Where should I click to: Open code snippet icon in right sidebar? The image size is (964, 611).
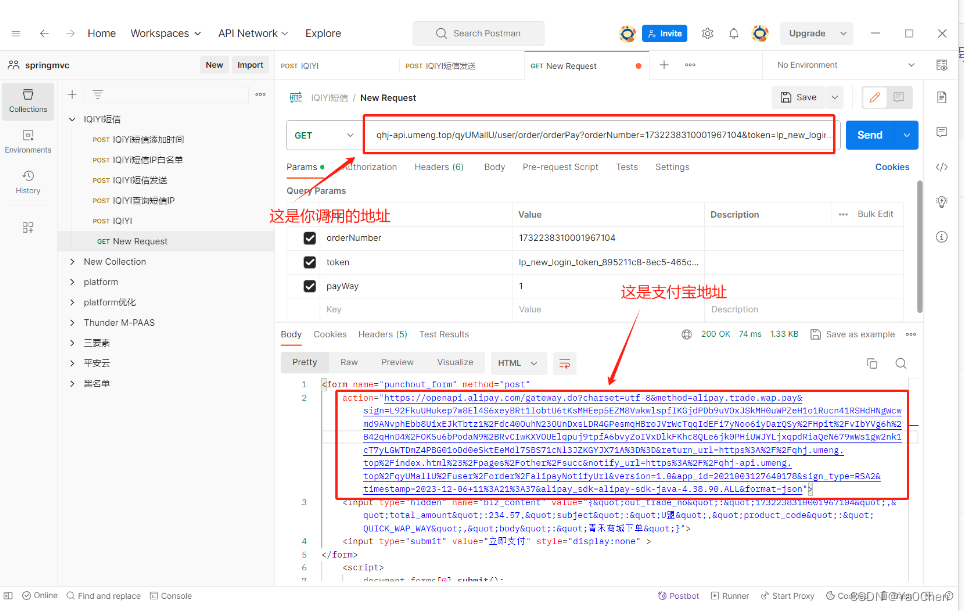tap(941, 167)
